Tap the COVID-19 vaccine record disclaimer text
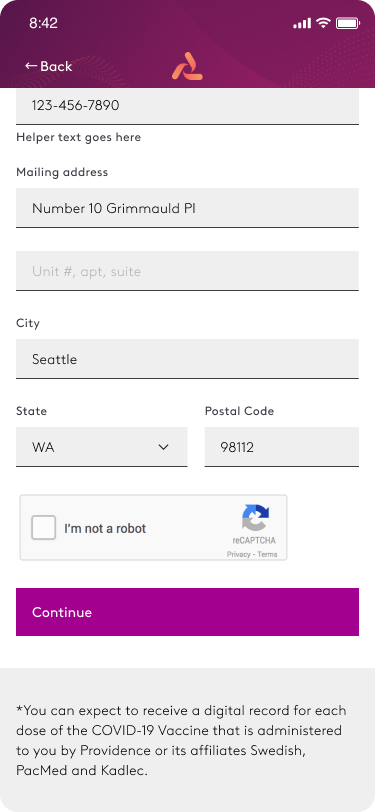This screenshot has width=375, height=812. 181,740
